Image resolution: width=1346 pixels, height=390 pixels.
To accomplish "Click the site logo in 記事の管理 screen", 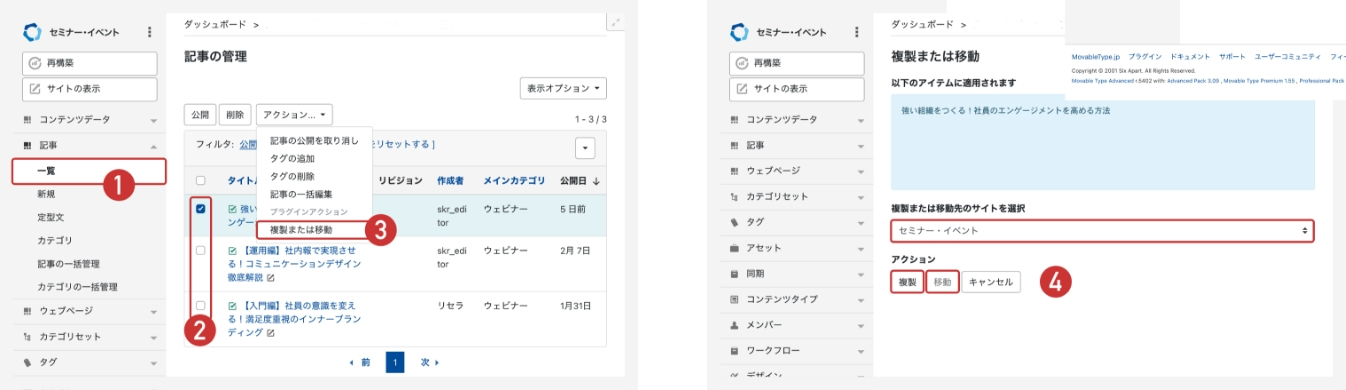I will tap(33, 32).
